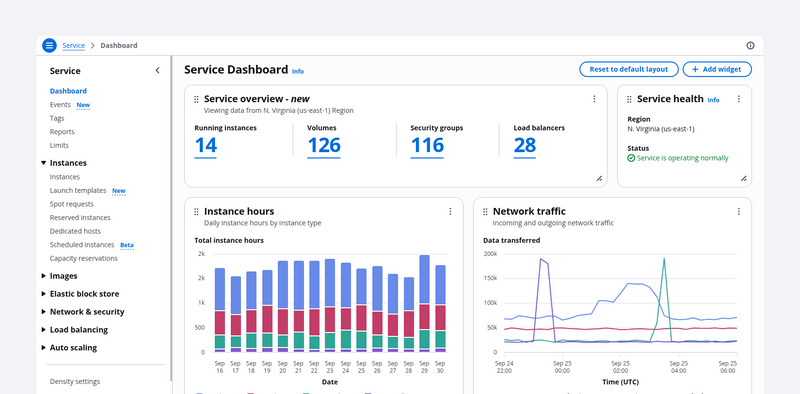Screen dimensions: 800x394
Task: Grab the Service overview drag handle
Action: (196, 100)
